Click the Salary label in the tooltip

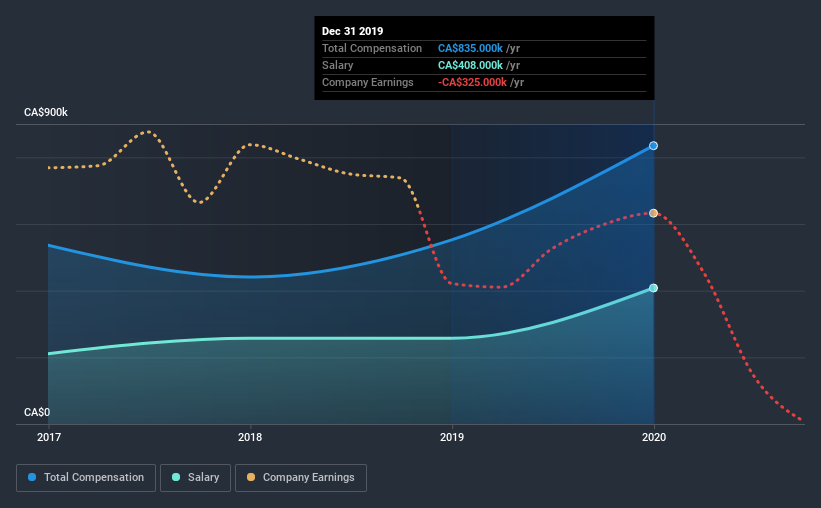[x=337, y=65]
